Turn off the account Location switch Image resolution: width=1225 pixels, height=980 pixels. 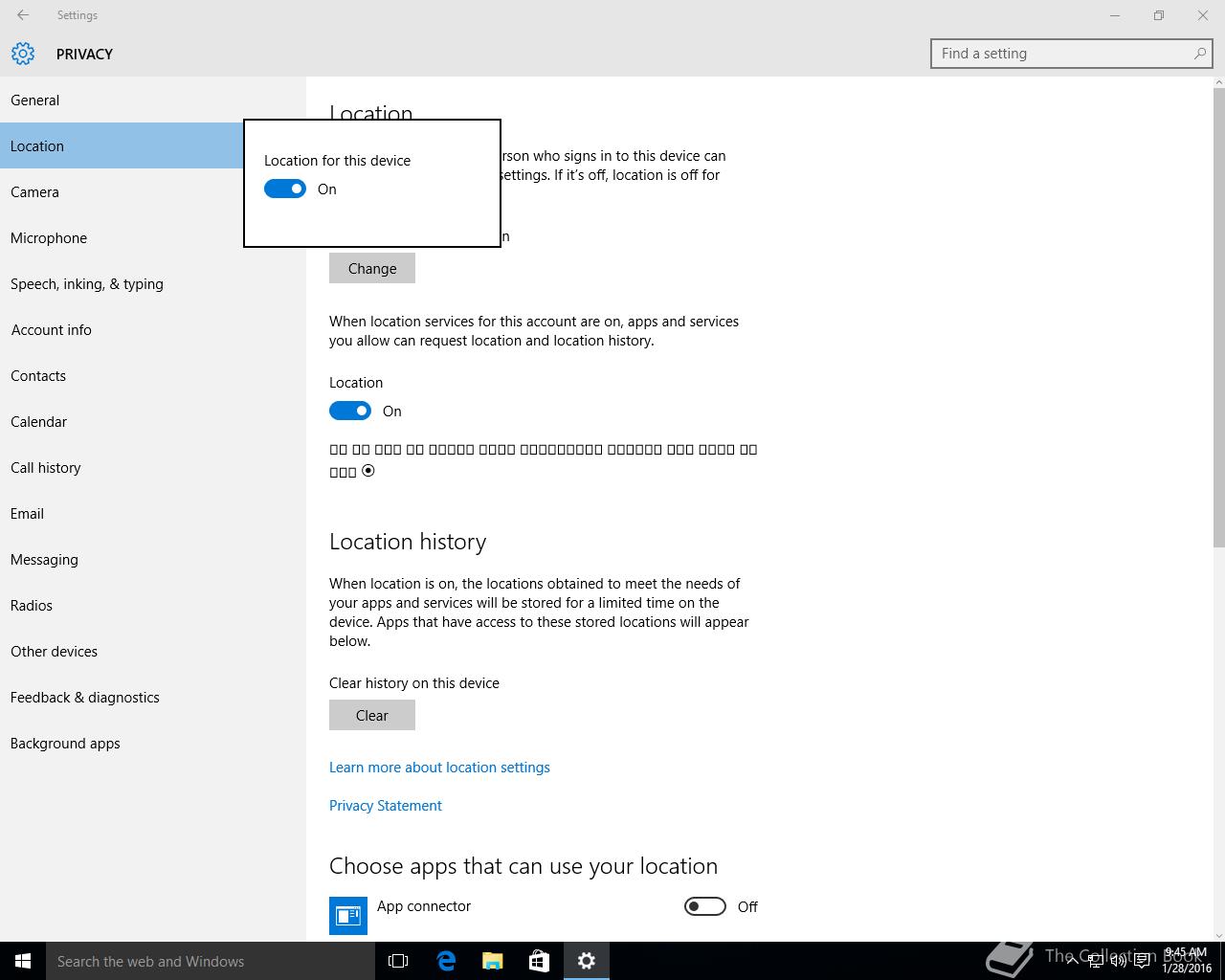(350, 411)
